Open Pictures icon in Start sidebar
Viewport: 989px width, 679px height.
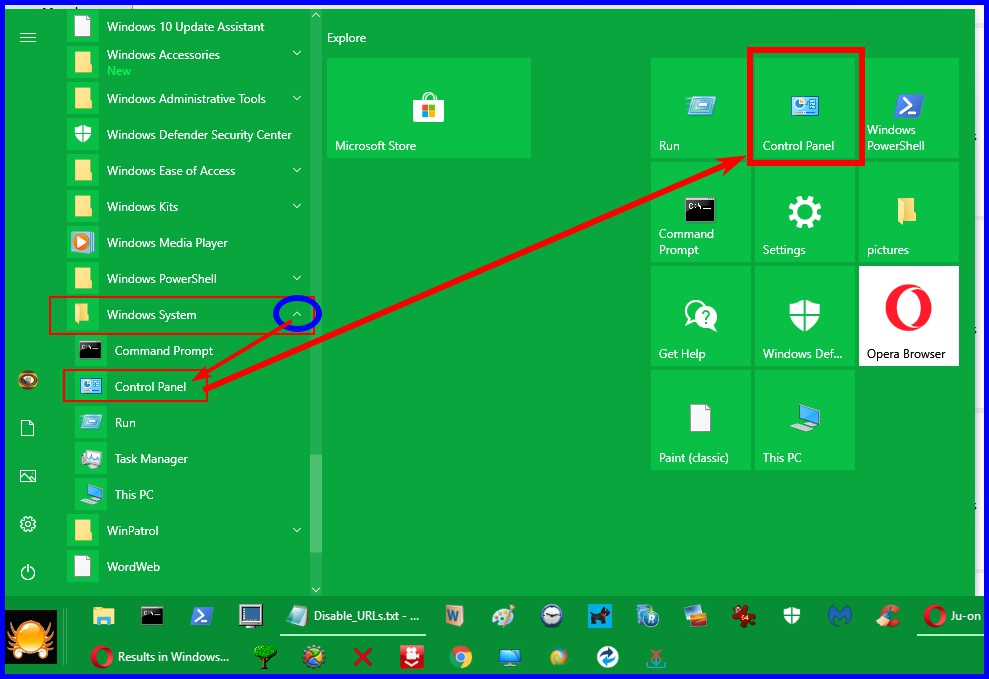point(28,476)
